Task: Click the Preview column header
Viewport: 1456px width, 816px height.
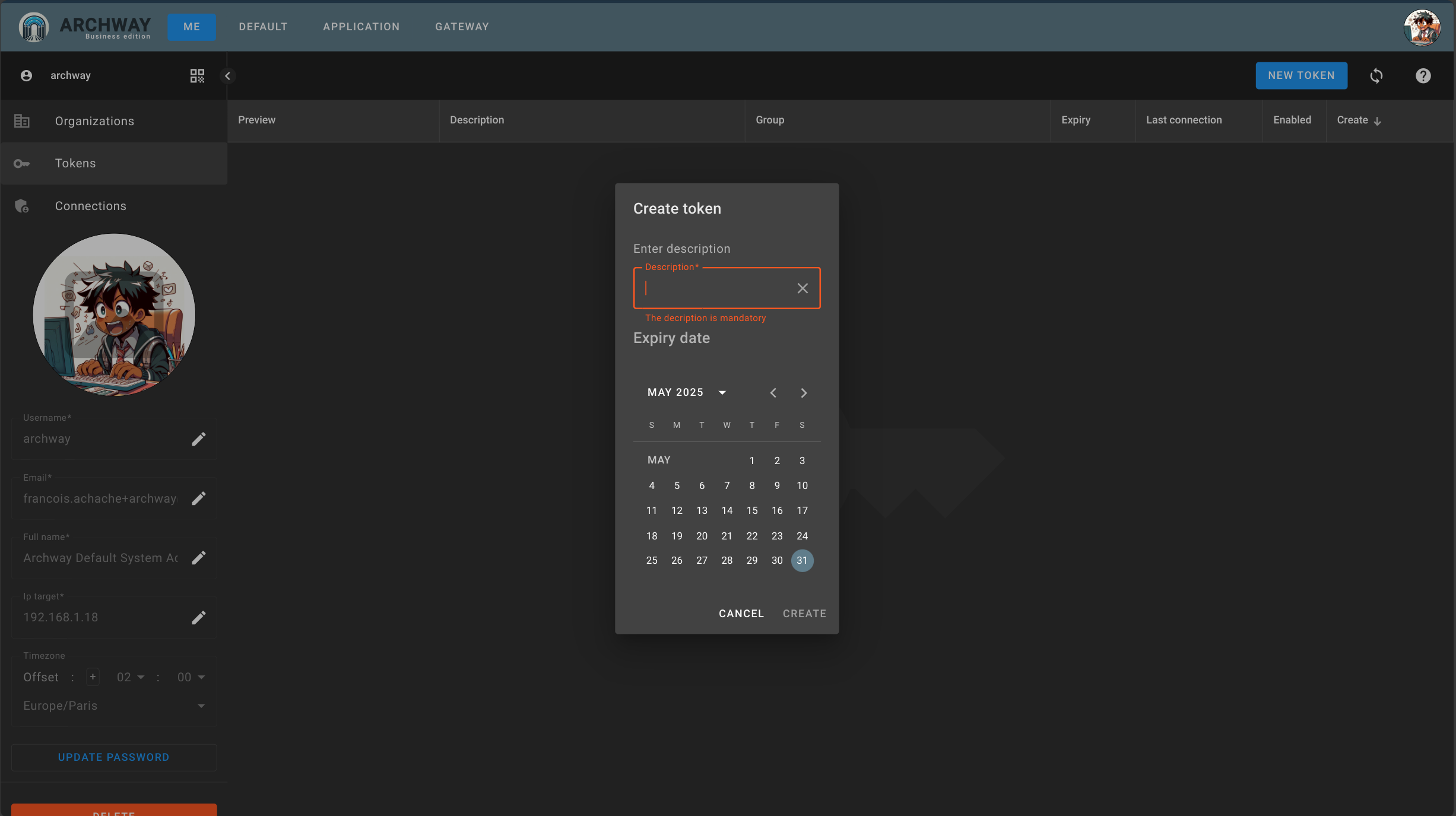Action: click(333, 120)
